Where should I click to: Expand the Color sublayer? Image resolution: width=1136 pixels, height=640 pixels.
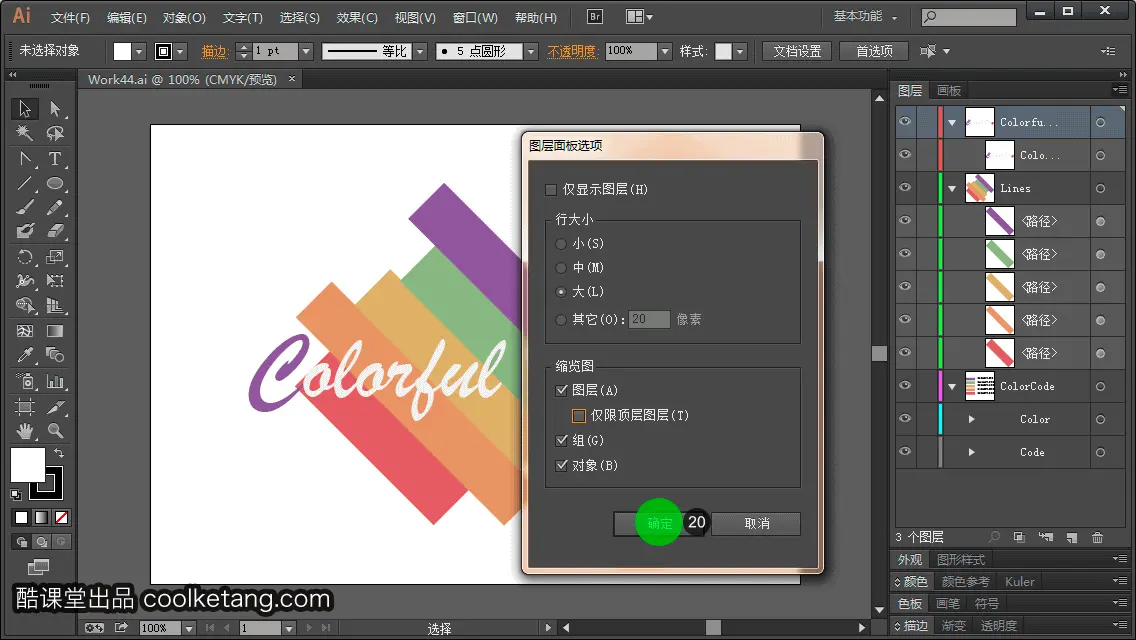(972, 419)
